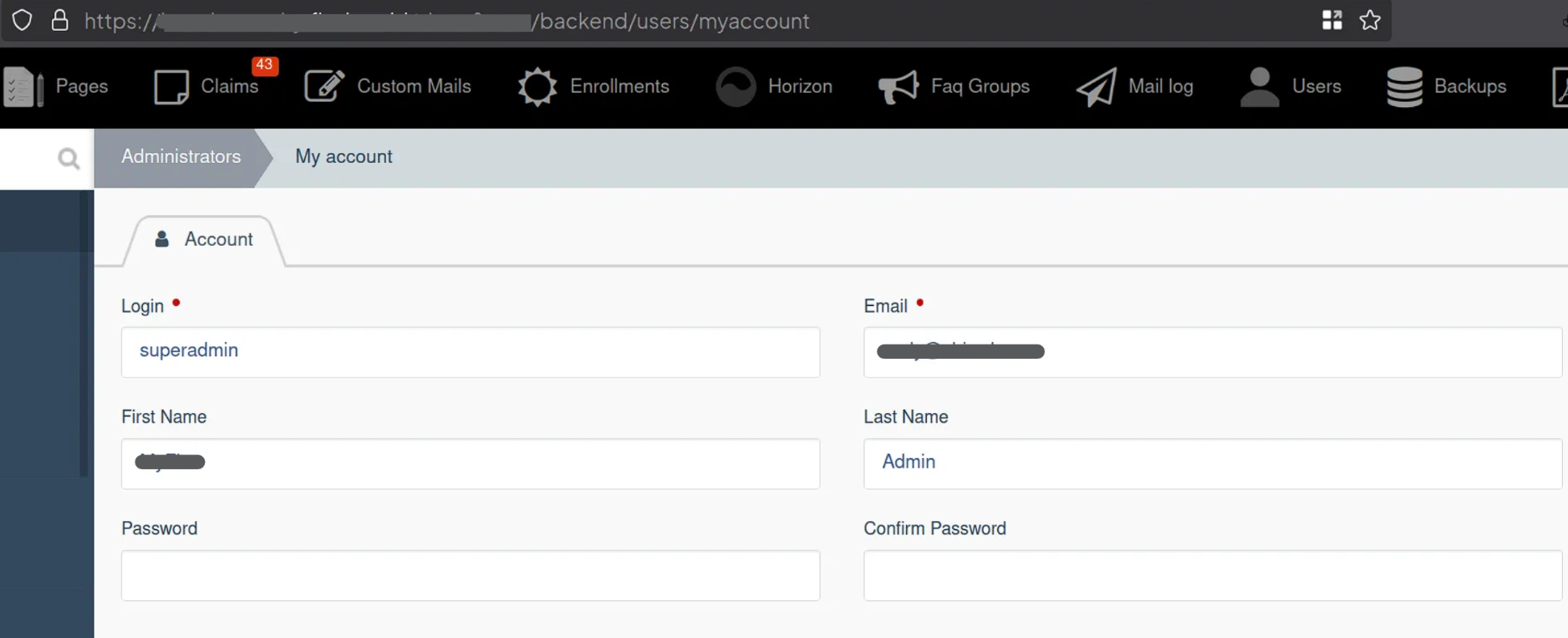Open the Backups database icon
Screen dimensions: 1568x638
point(1404,87)
